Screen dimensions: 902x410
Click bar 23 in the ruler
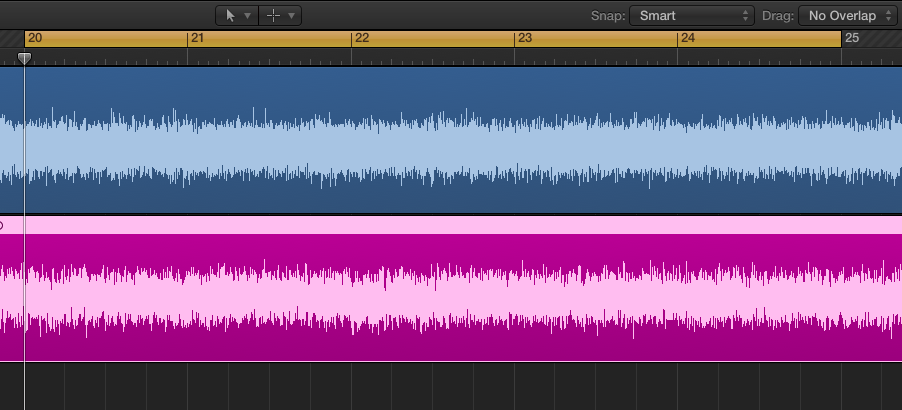tap(525, 38)
